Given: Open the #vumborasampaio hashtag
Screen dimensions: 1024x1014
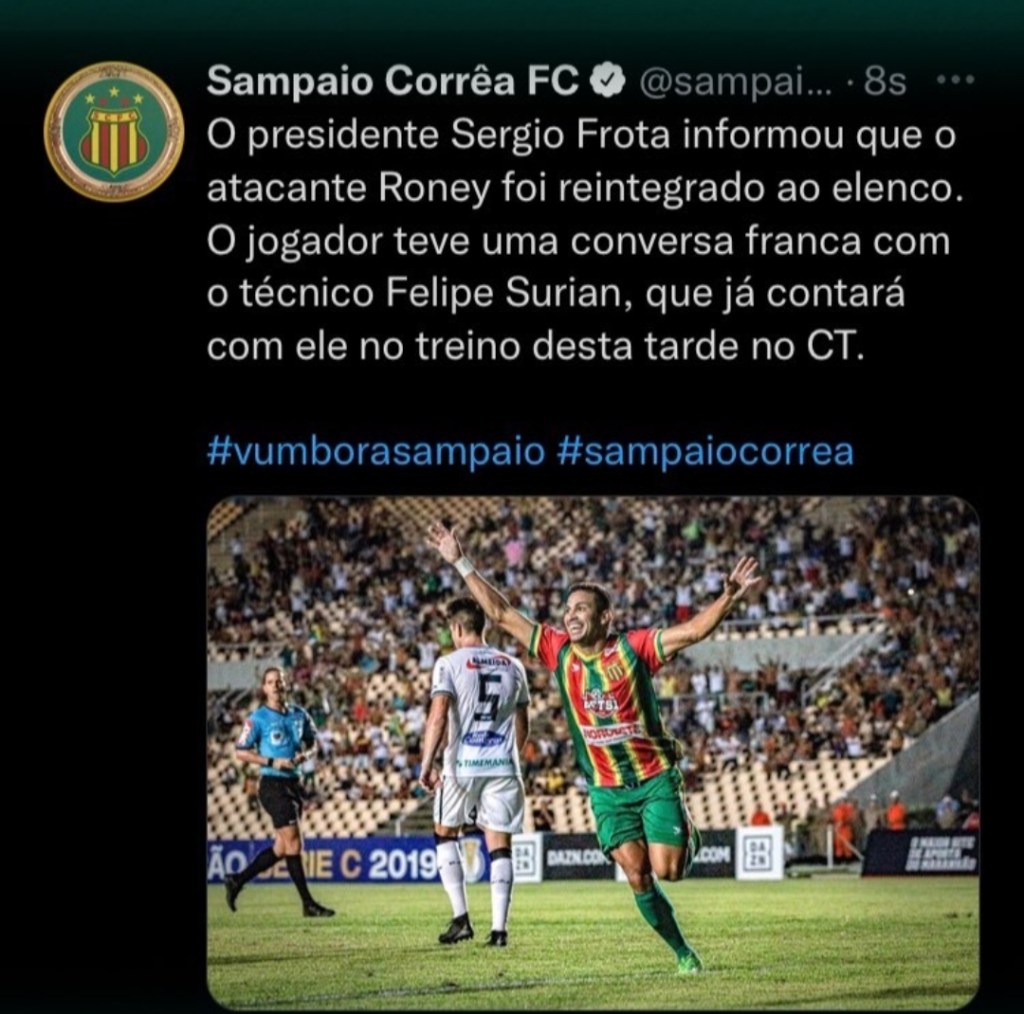Looking at the screenshot, I should [x=376, y=451].
